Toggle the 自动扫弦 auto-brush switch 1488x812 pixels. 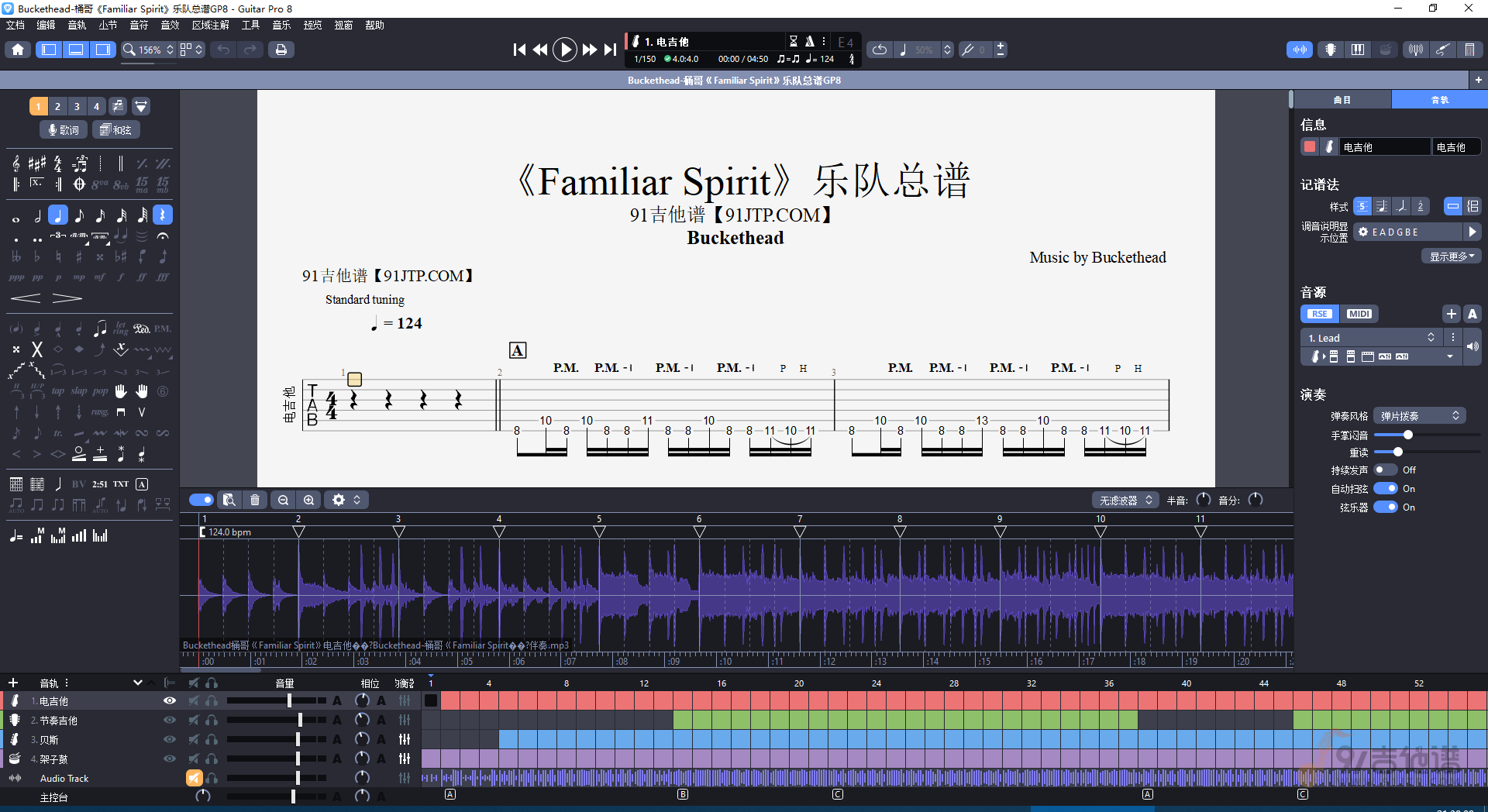pyautogui.click(x=1385, y=488)
